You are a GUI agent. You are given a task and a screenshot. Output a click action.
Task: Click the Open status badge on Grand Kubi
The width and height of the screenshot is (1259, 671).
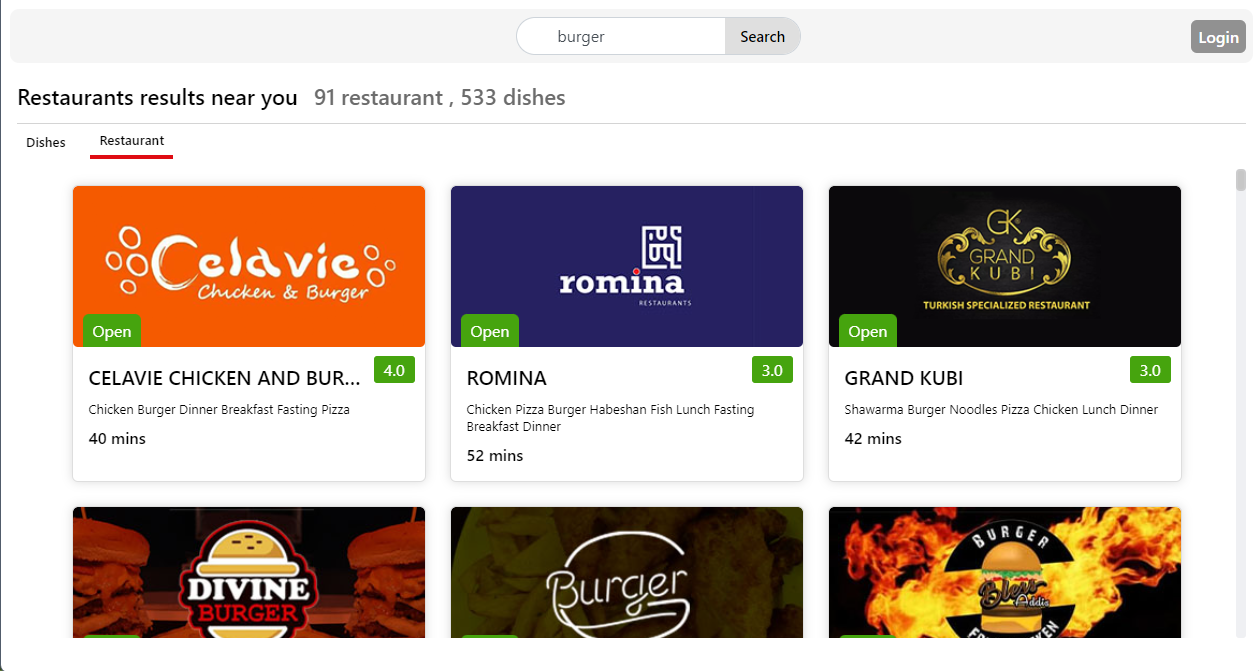pos(868,331)
